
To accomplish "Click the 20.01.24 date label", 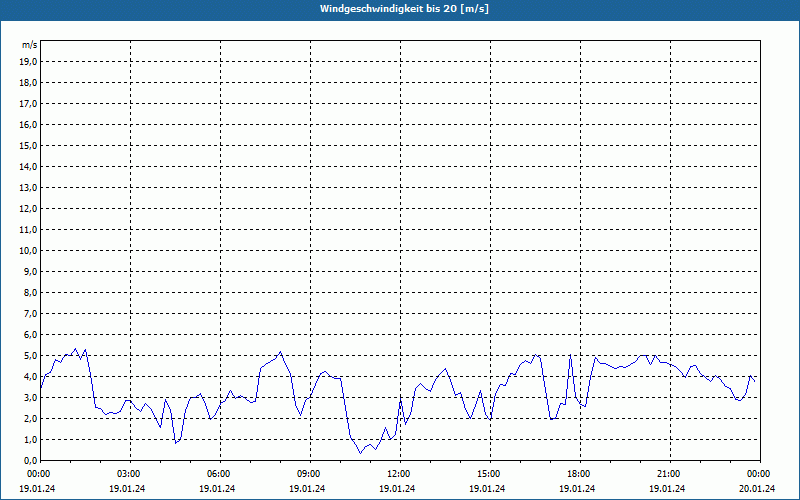I will point(757,488).
